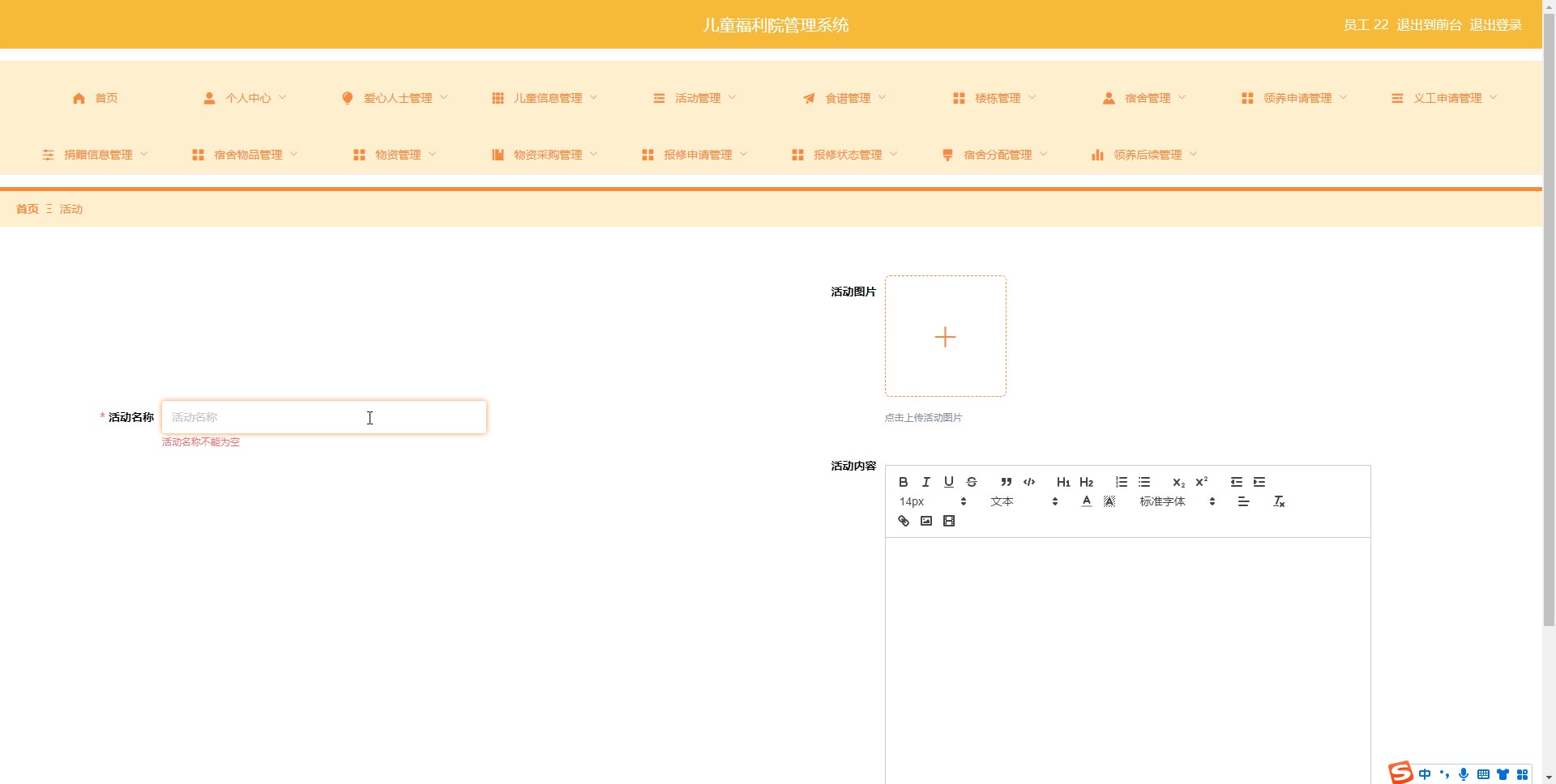This screenshot has width=1556, height=784.
Task: Open the text alignment options
Action: pos(1244,501)
